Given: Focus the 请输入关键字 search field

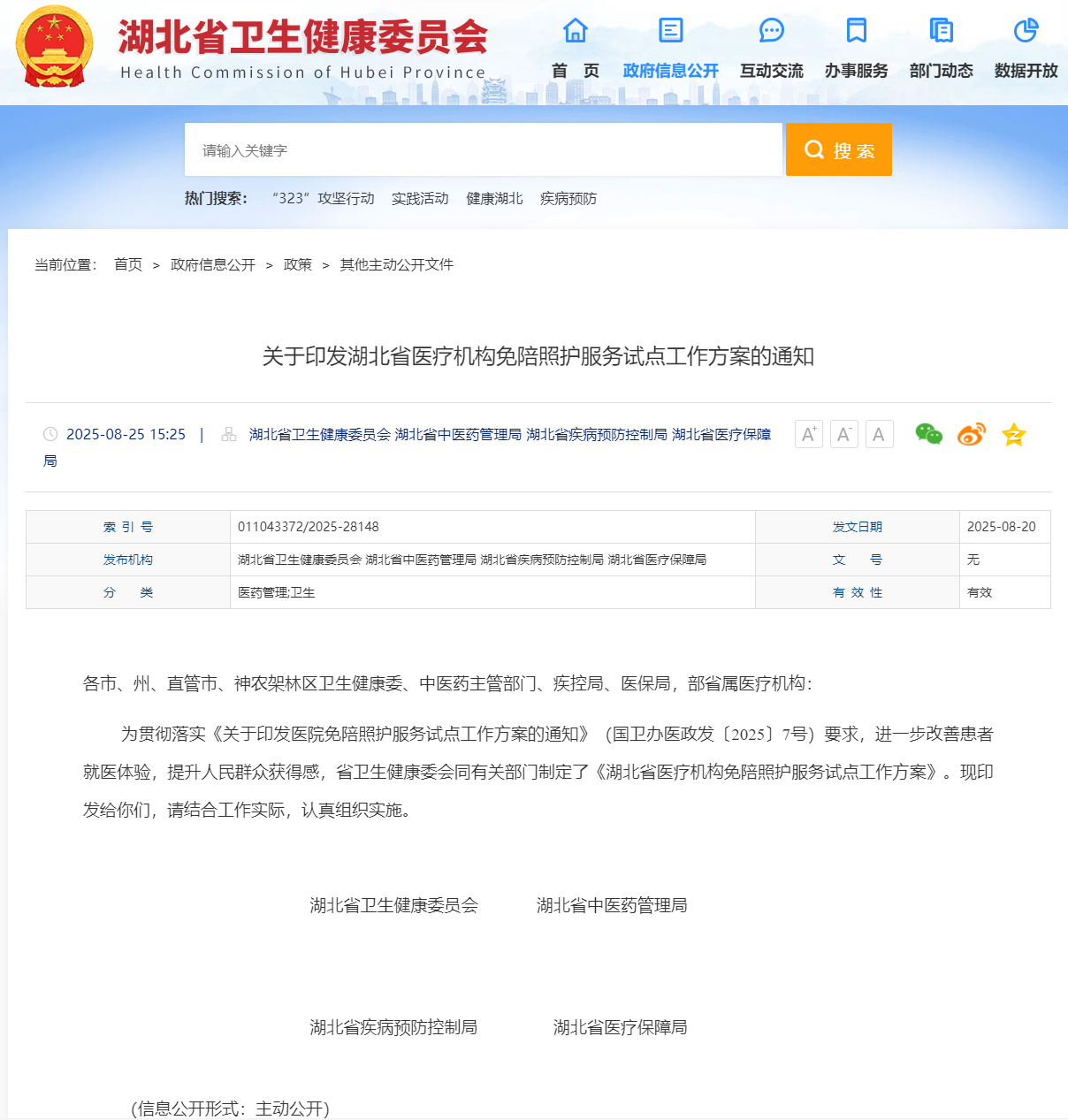Looking at the screenshot, I should click(x=483, y=150).
